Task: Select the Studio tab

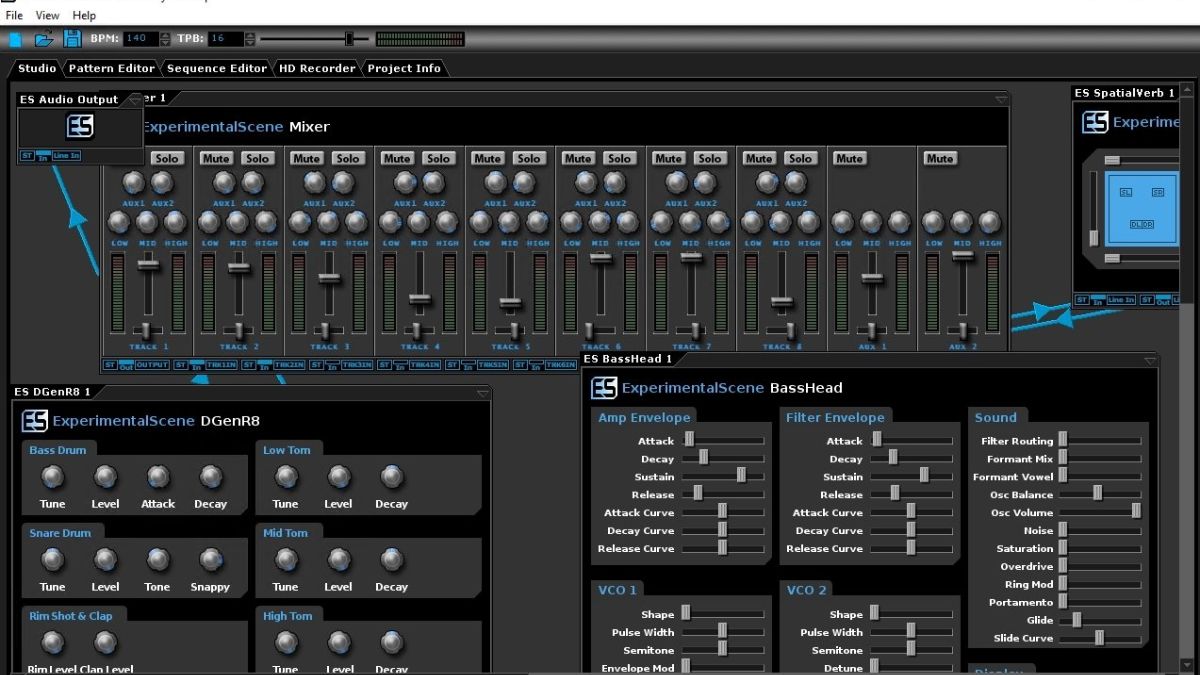Action: point(37,68)
